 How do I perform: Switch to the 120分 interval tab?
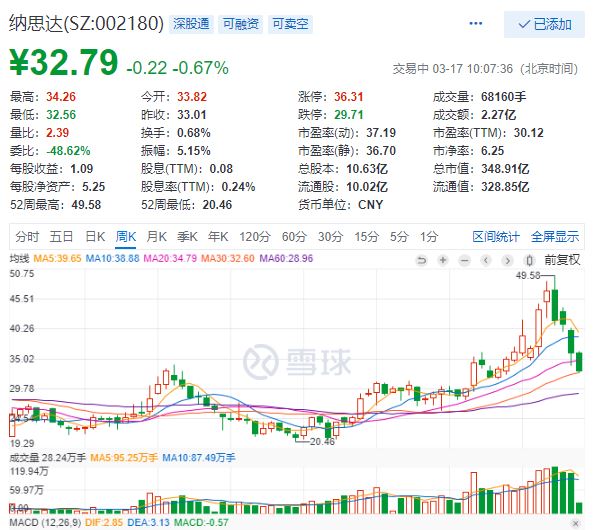[x=255, y=237]
